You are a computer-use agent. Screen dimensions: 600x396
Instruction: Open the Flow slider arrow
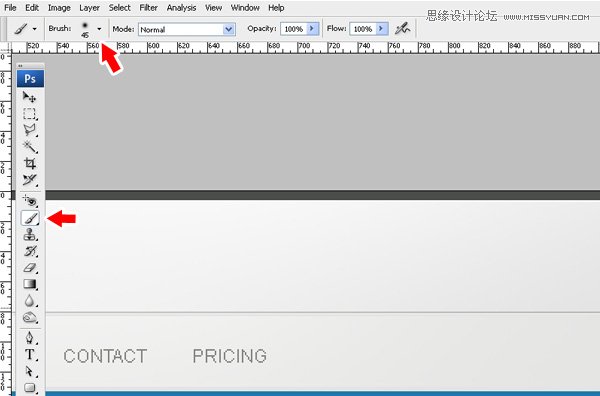[381, 29]
